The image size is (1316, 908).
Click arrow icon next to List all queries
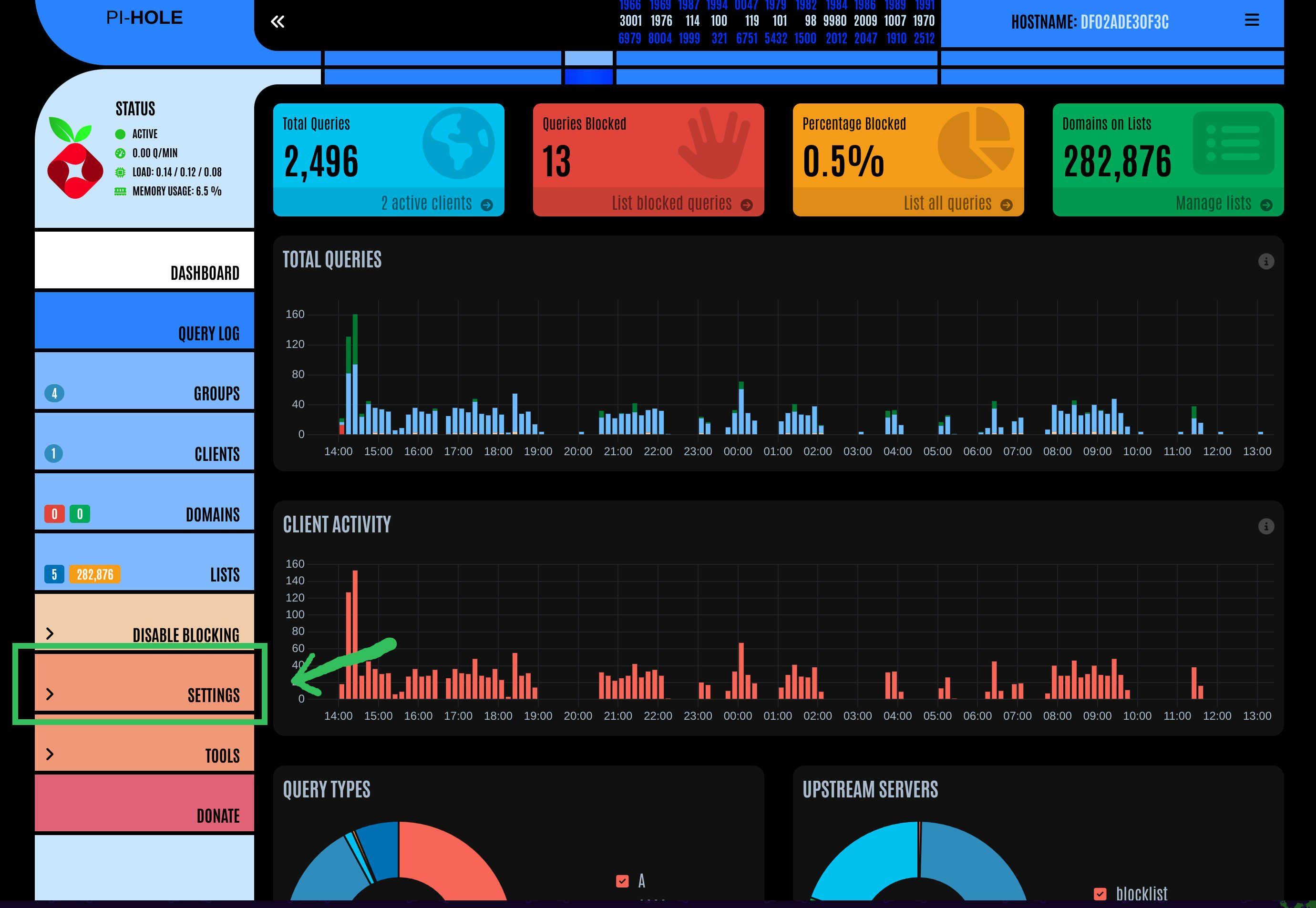(1006, 205)
